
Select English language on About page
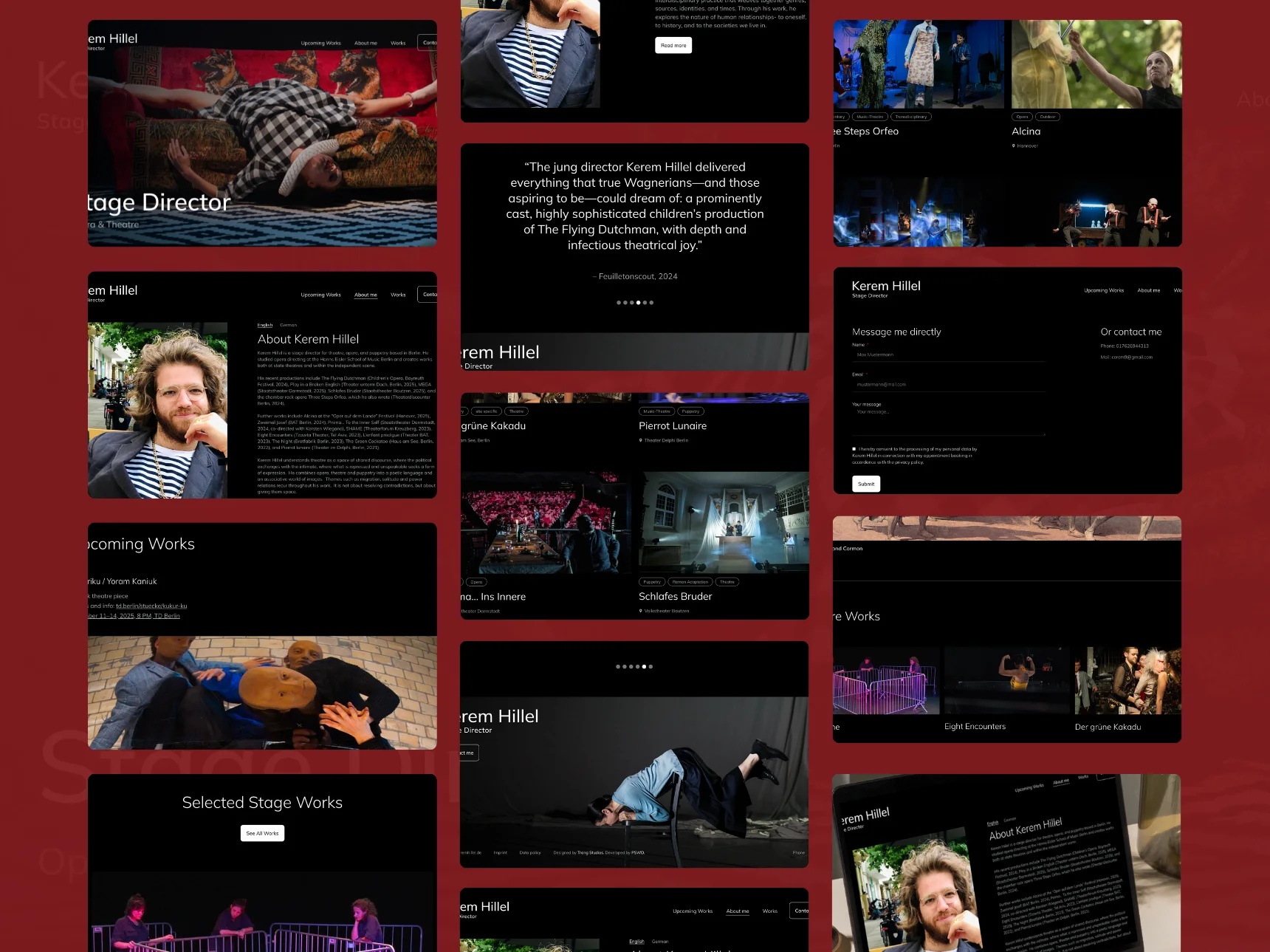(265, 325)
